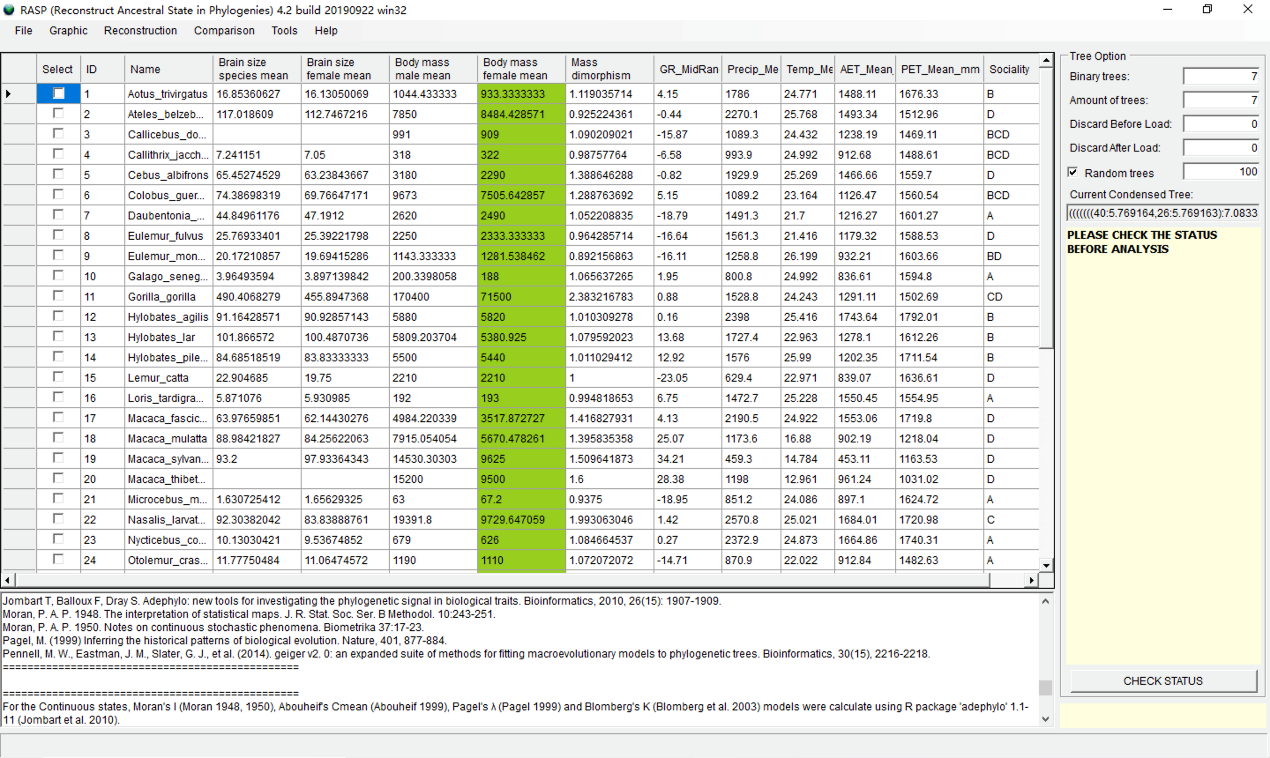Click the 2570.8 Precip cell
The width and height of the screenshot is (1270, 758).
point(752,519)
